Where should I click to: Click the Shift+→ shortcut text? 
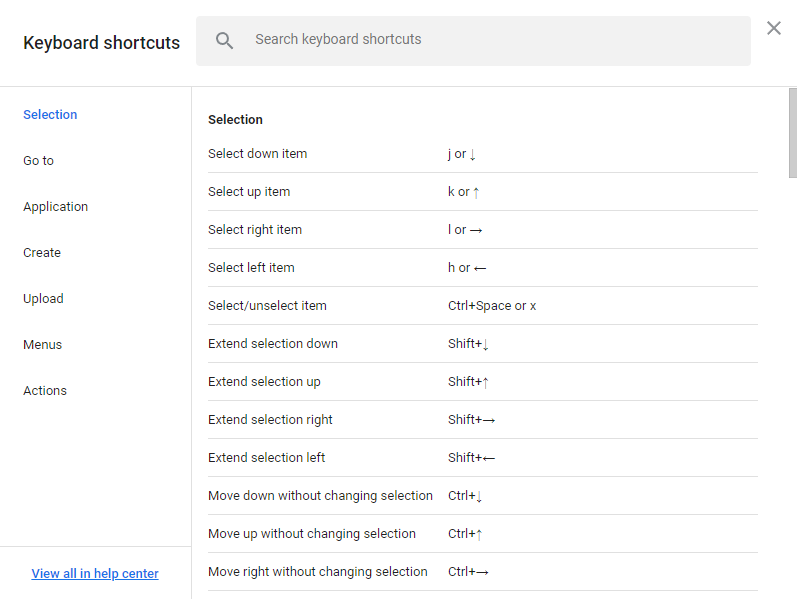(471, 420)
